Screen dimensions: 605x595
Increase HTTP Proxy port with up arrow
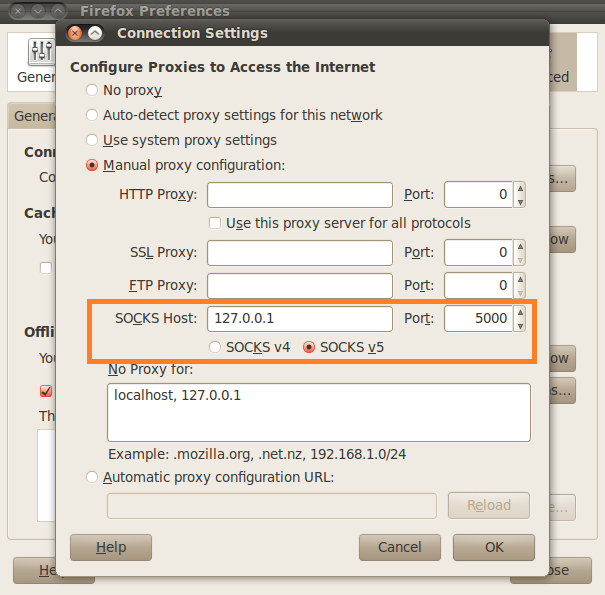click(520, 188)
